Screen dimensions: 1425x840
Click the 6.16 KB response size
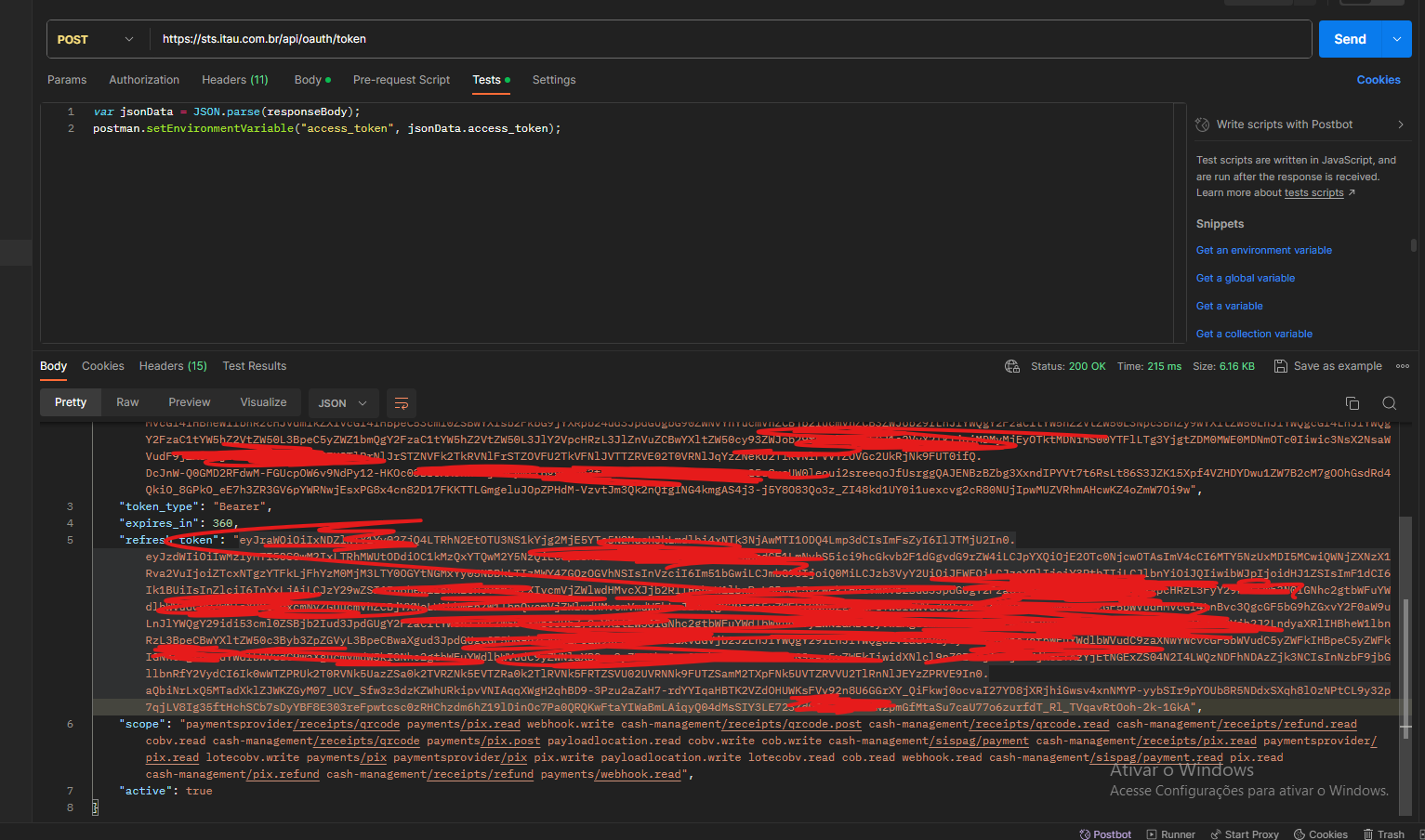(x=1236, y=366)
